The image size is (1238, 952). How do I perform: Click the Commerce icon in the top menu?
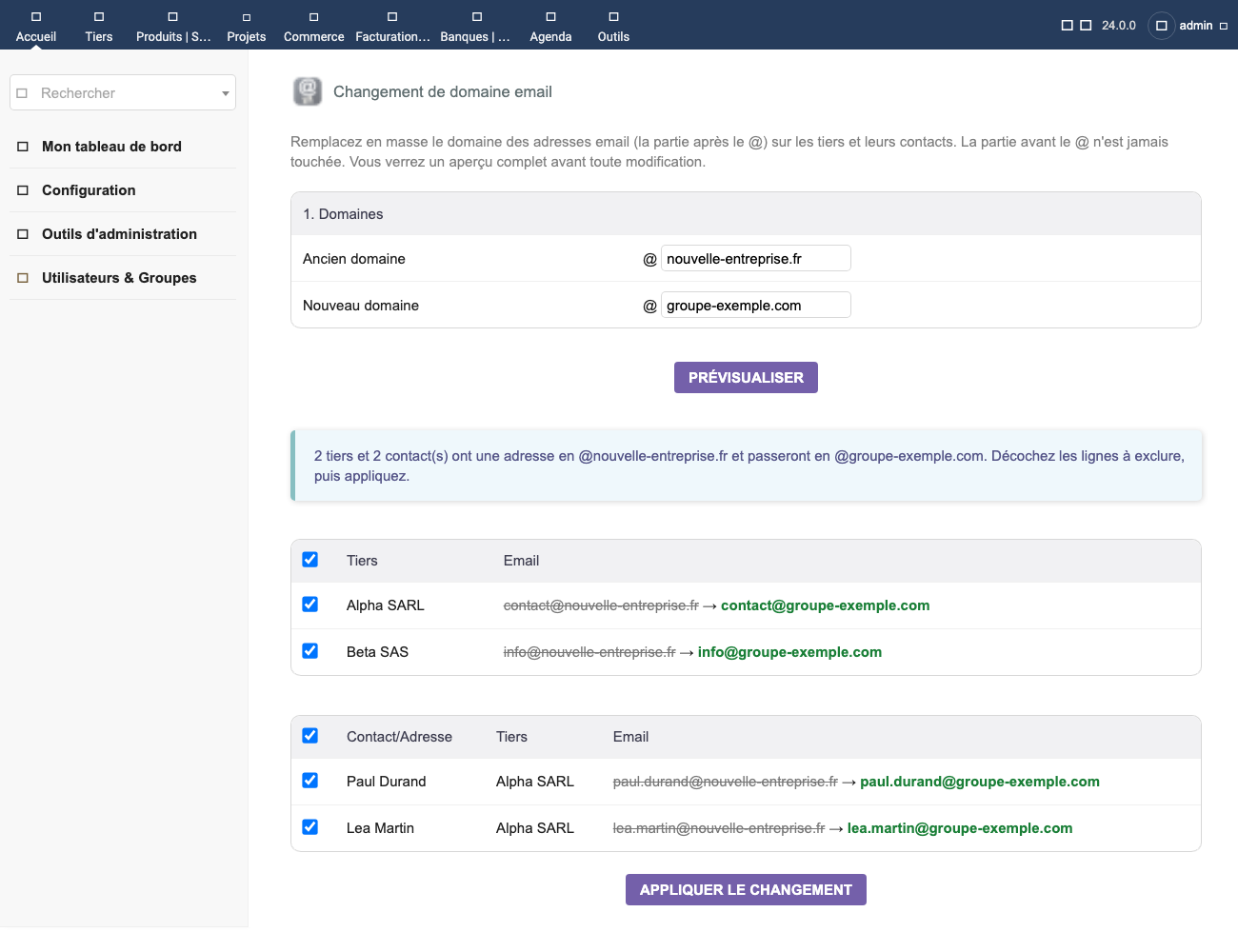pyautogui.click(x=314, y=17)
